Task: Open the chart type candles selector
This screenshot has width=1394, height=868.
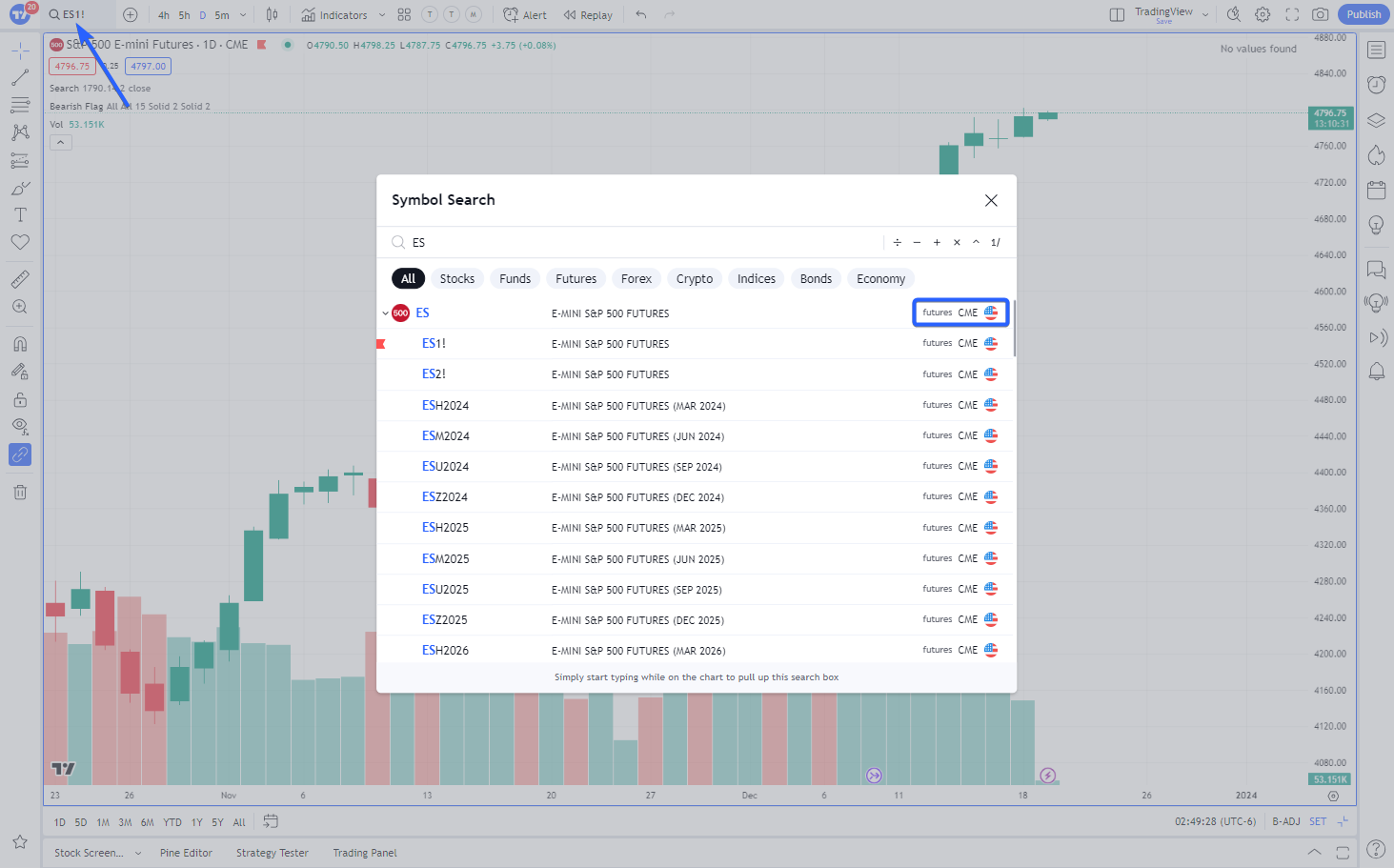Action: point(273,14)
